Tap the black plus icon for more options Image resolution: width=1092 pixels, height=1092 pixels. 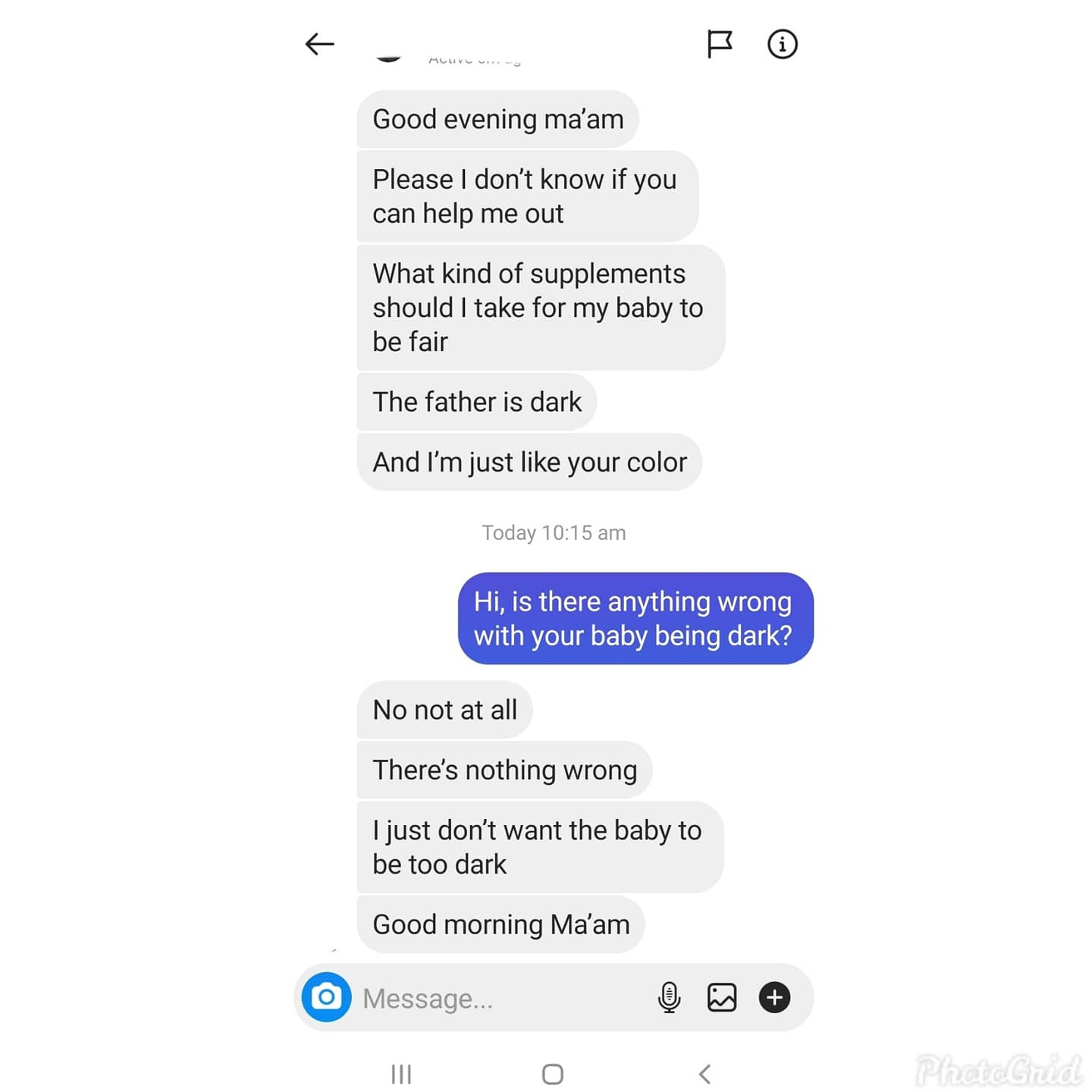click(x=774, y=997)
